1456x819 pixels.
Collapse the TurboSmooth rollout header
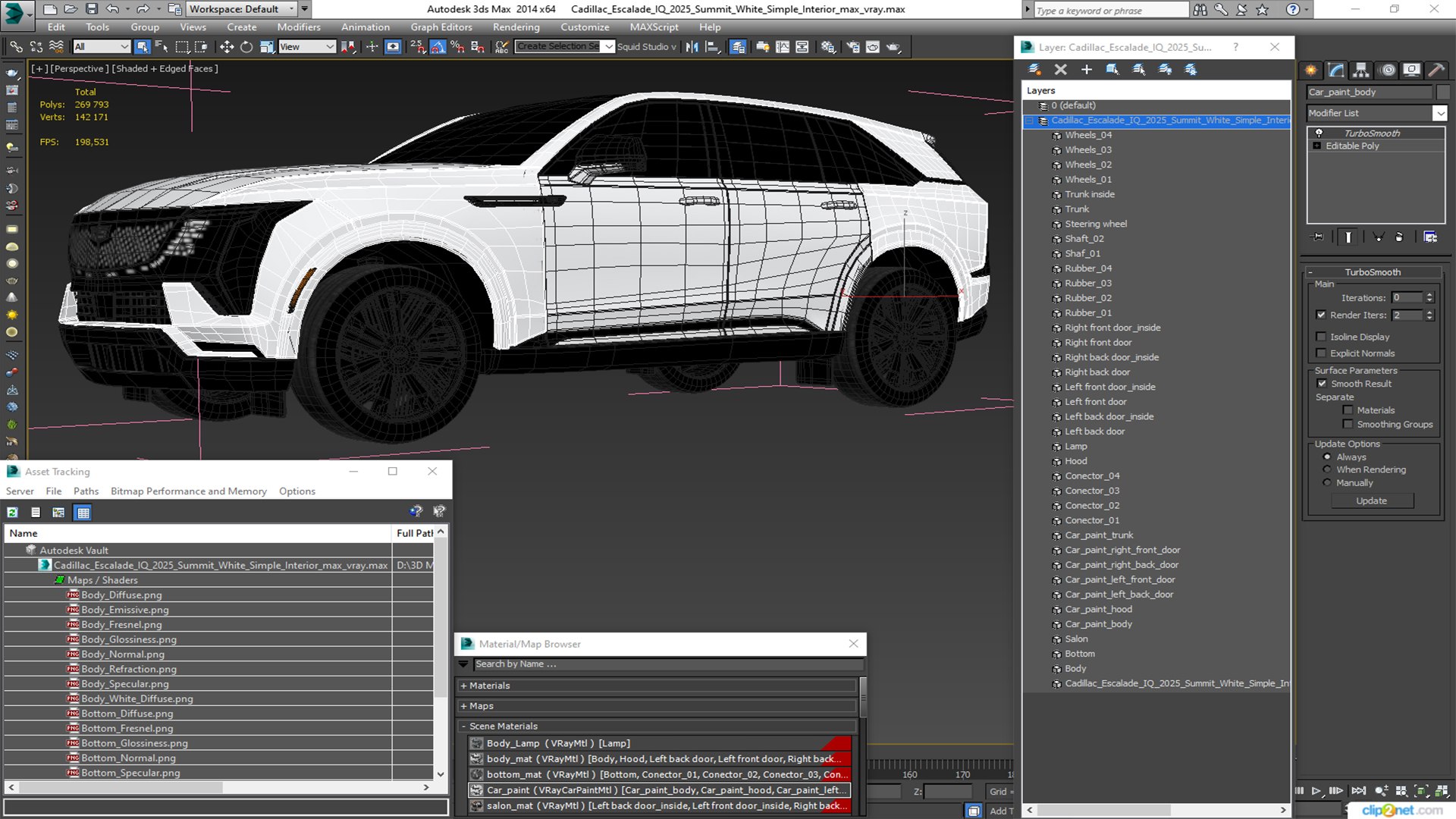[1373, 272]
